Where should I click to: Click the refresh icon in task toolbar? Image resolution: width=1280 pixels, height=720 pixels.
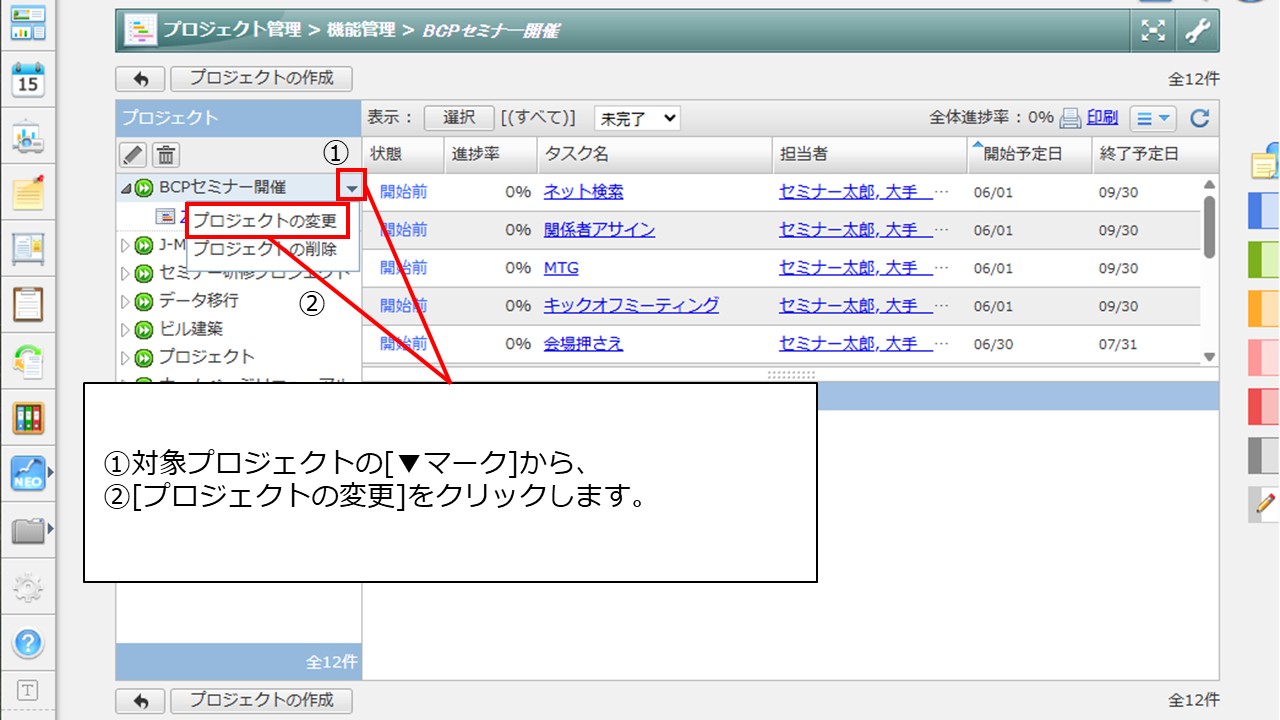click(1200, 118)
